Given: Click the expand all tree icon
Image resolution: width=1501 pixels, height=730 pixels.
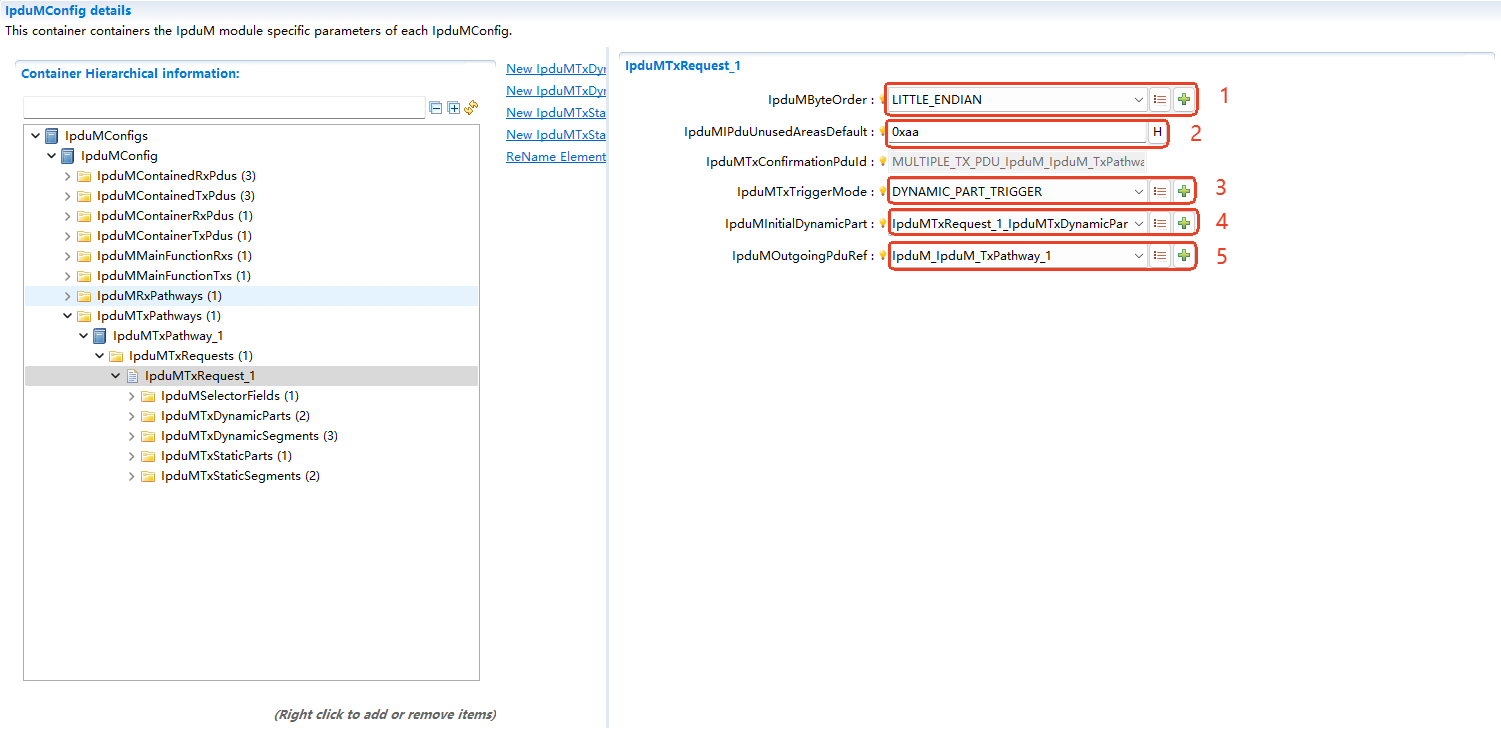Looking at the screenshot, I should (x=453, y=108).
